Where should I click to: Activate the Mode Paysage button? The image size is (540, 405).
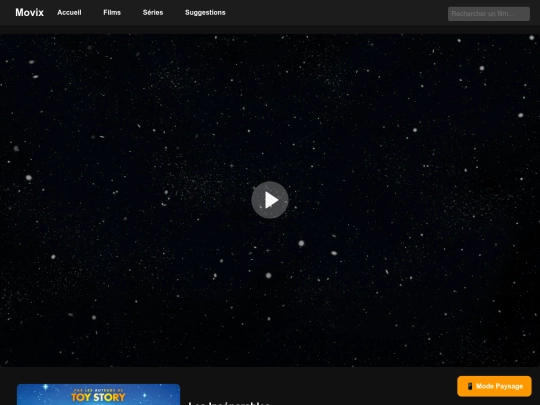click(494, 386)
